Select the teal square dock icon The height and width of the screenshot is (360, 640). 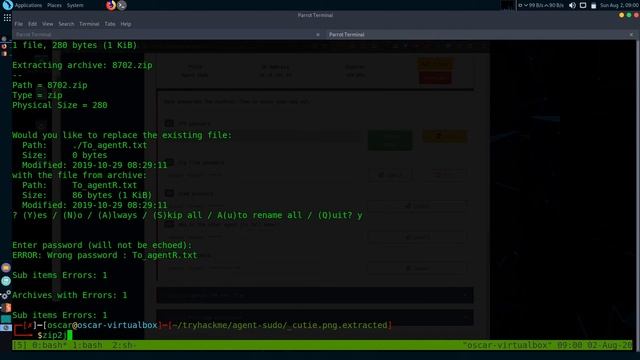click(x=6, y=319)
